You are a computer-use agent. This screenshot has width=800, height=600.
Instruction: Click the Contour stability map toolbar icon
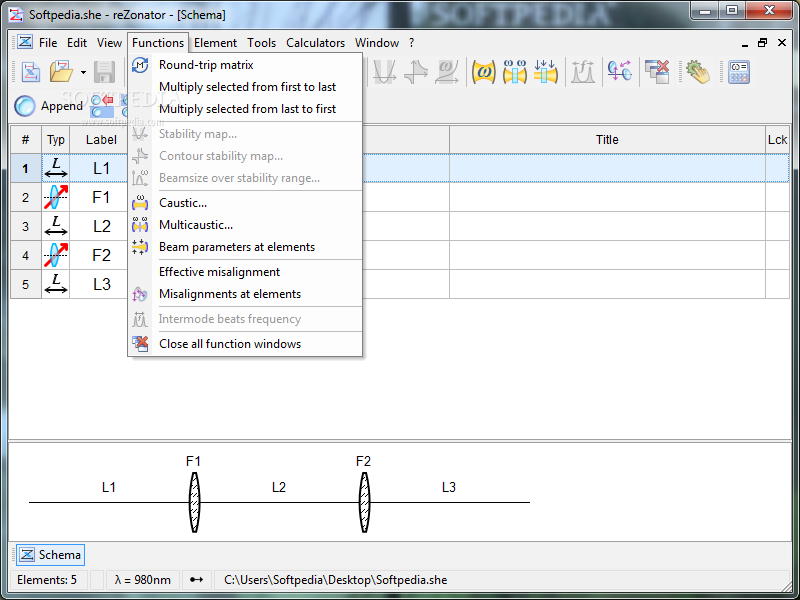(416, 72)
